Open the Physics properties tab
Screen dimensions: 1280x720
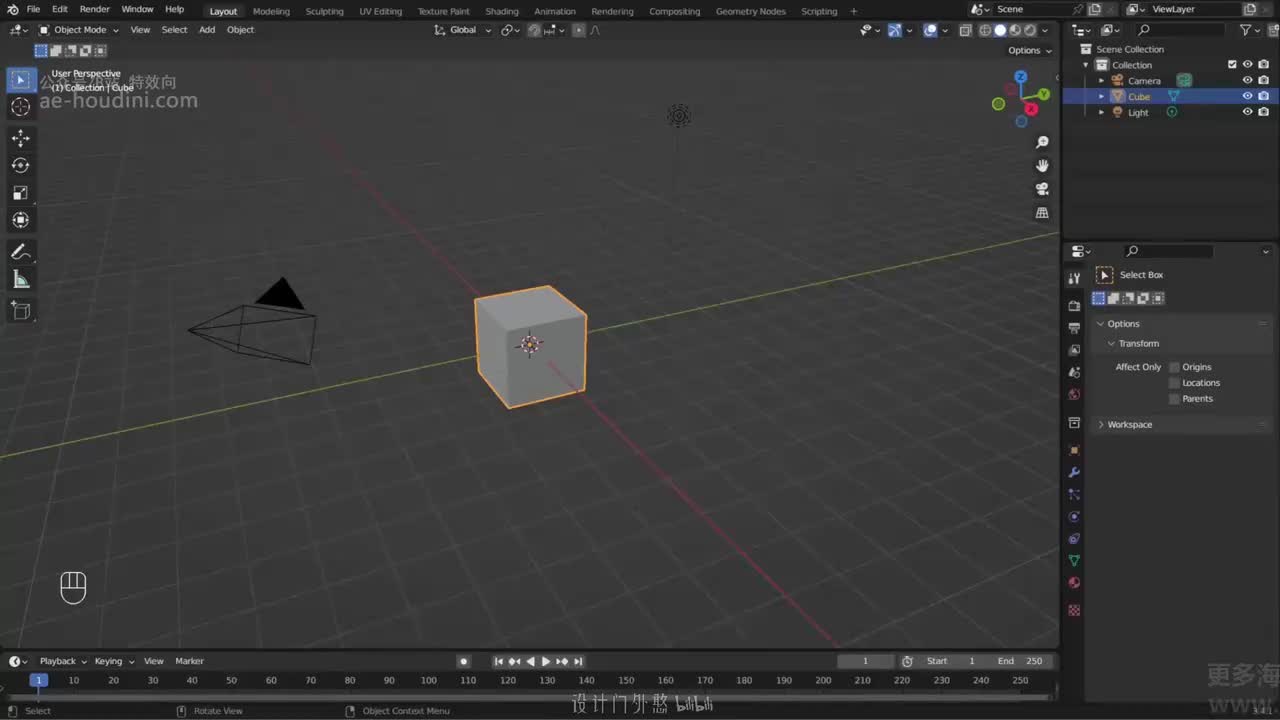point(1074,516)
